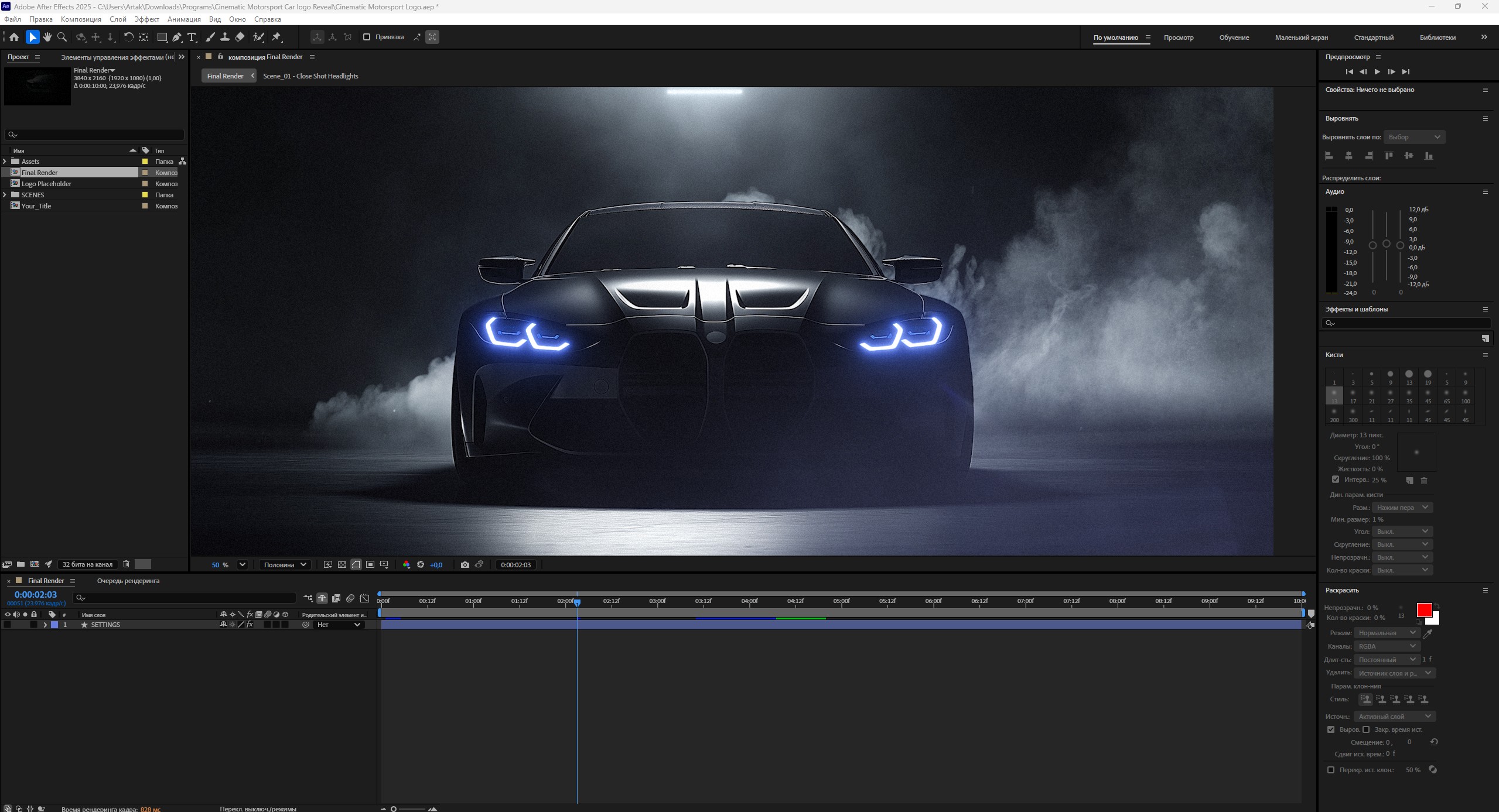Select Logo Placeholder composition in project
Screen dimensions: 1499x812
tap(46, 184)
